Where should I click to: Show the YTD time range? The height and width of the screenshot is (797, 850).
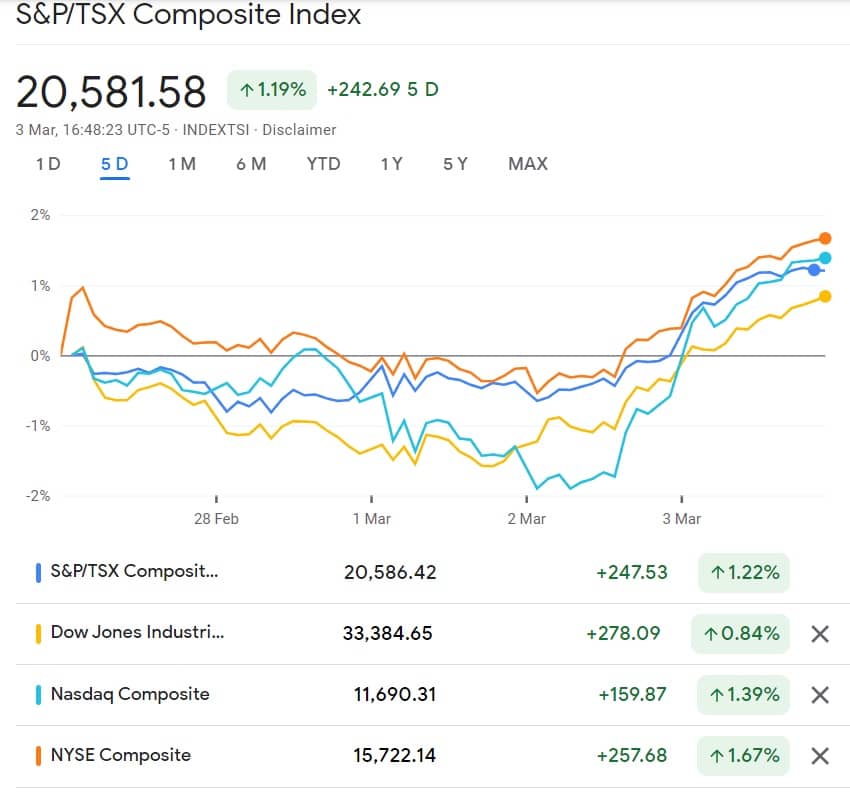click(x=324, y=164)
